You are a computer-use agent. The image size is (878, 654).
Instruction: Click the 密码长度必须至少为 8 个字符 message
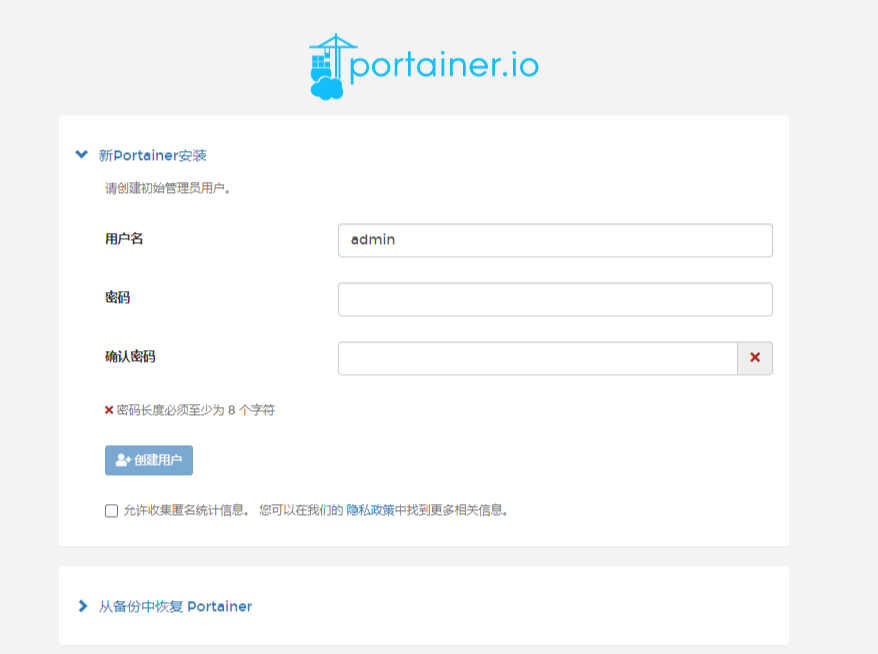point(196,410)
